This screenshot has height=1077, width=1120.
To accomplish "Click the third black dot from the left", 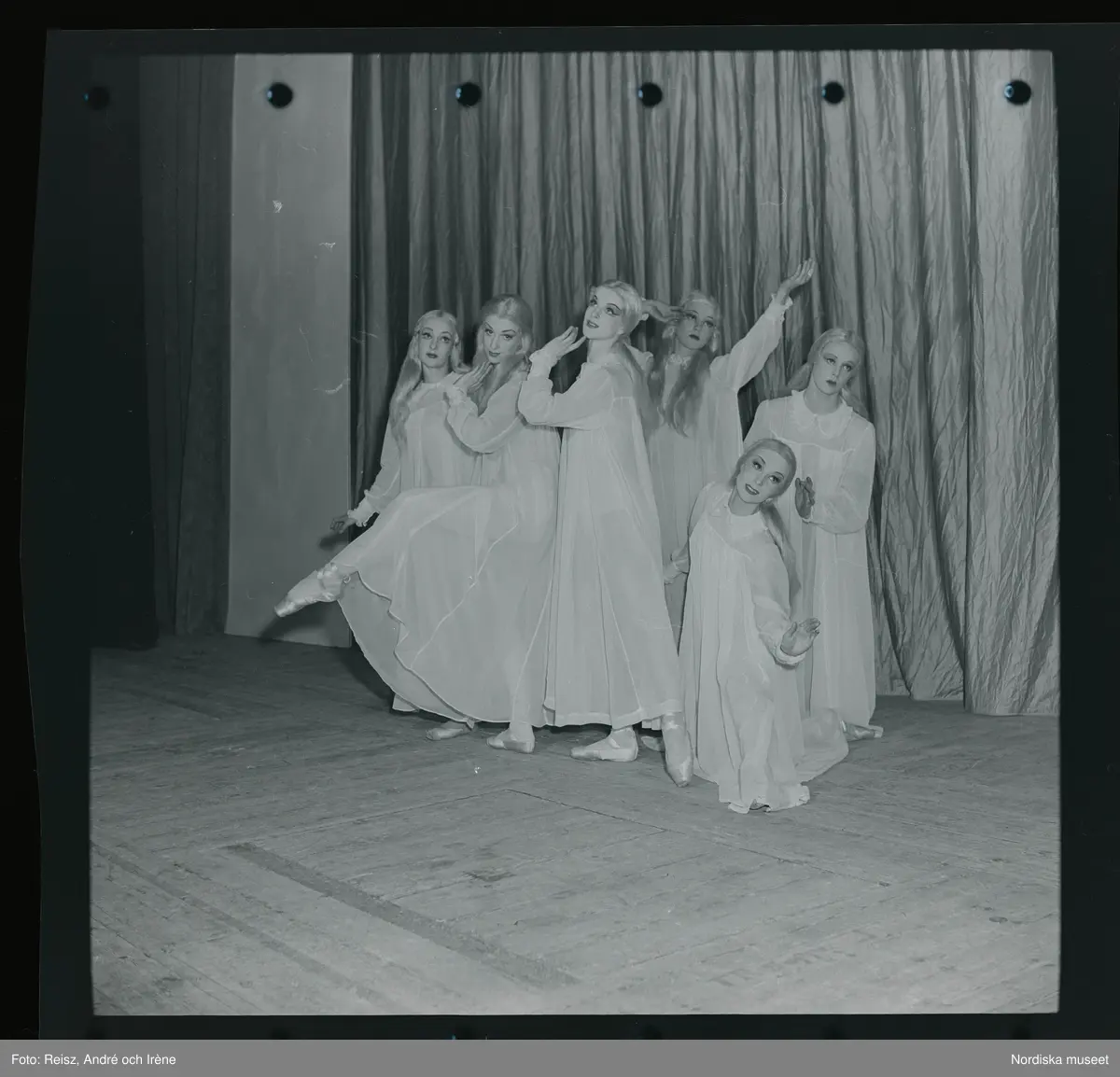I will (468, 93).
